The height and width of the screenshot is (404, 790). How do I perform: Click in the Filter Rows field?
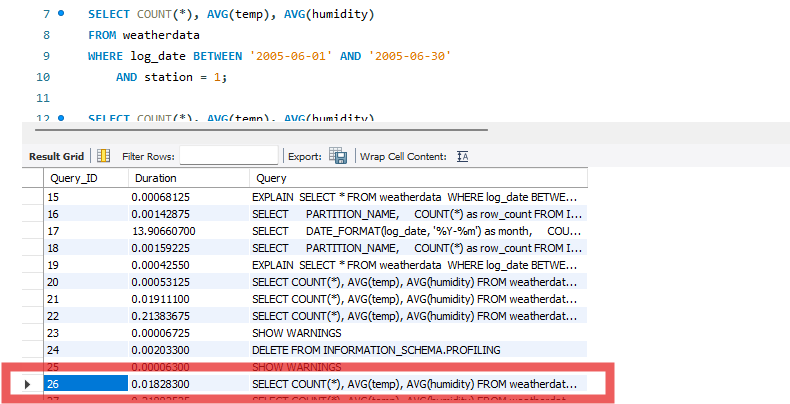tap(228, 156)
